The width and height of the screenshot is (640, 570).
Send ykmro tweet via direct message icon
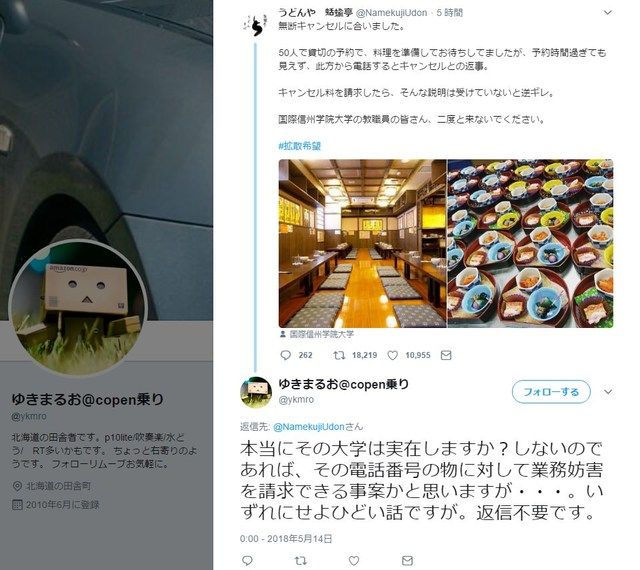[407, 560]
